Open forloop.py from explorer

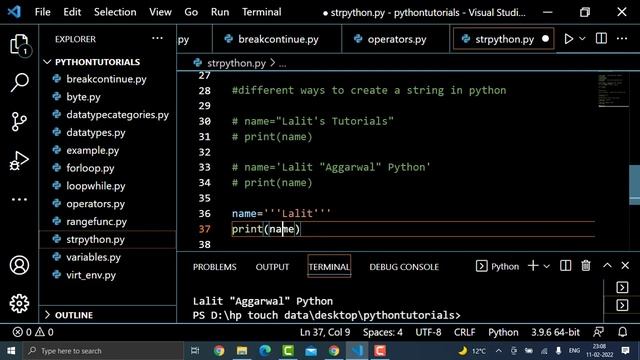pos(90,168)
